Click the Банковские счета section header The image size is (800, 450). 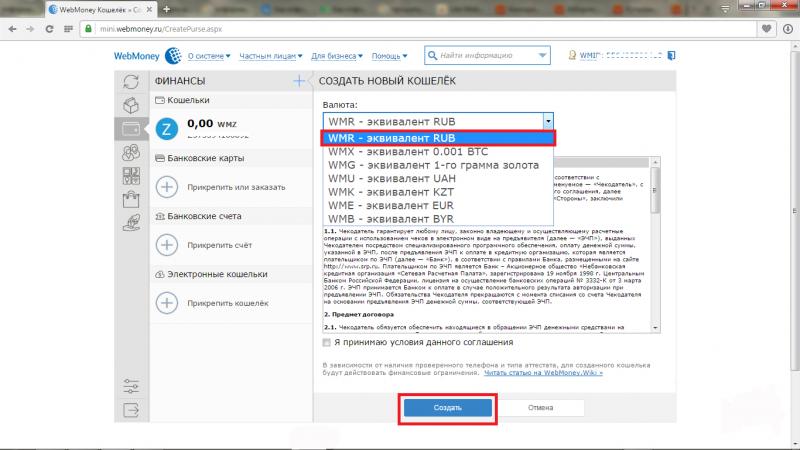231,216
